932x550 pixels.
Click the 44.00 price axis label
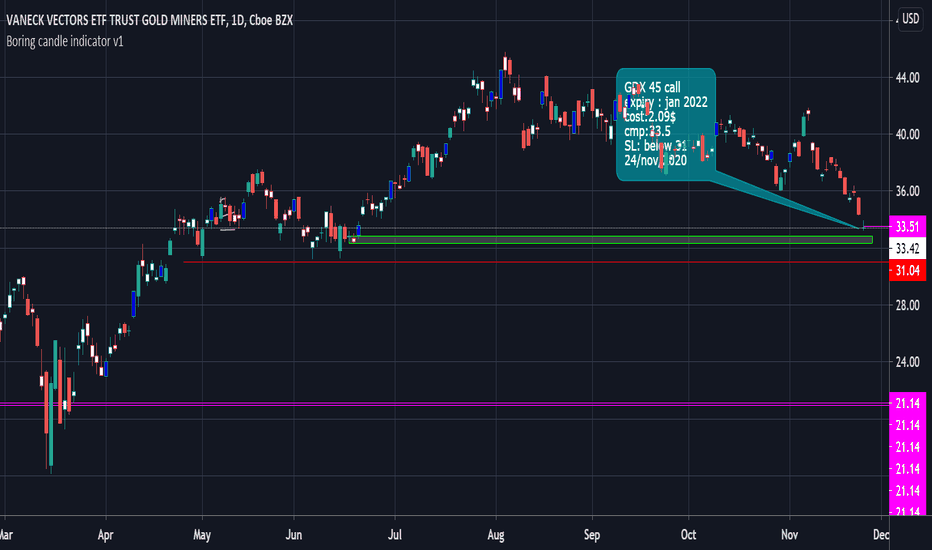[908, 78]
